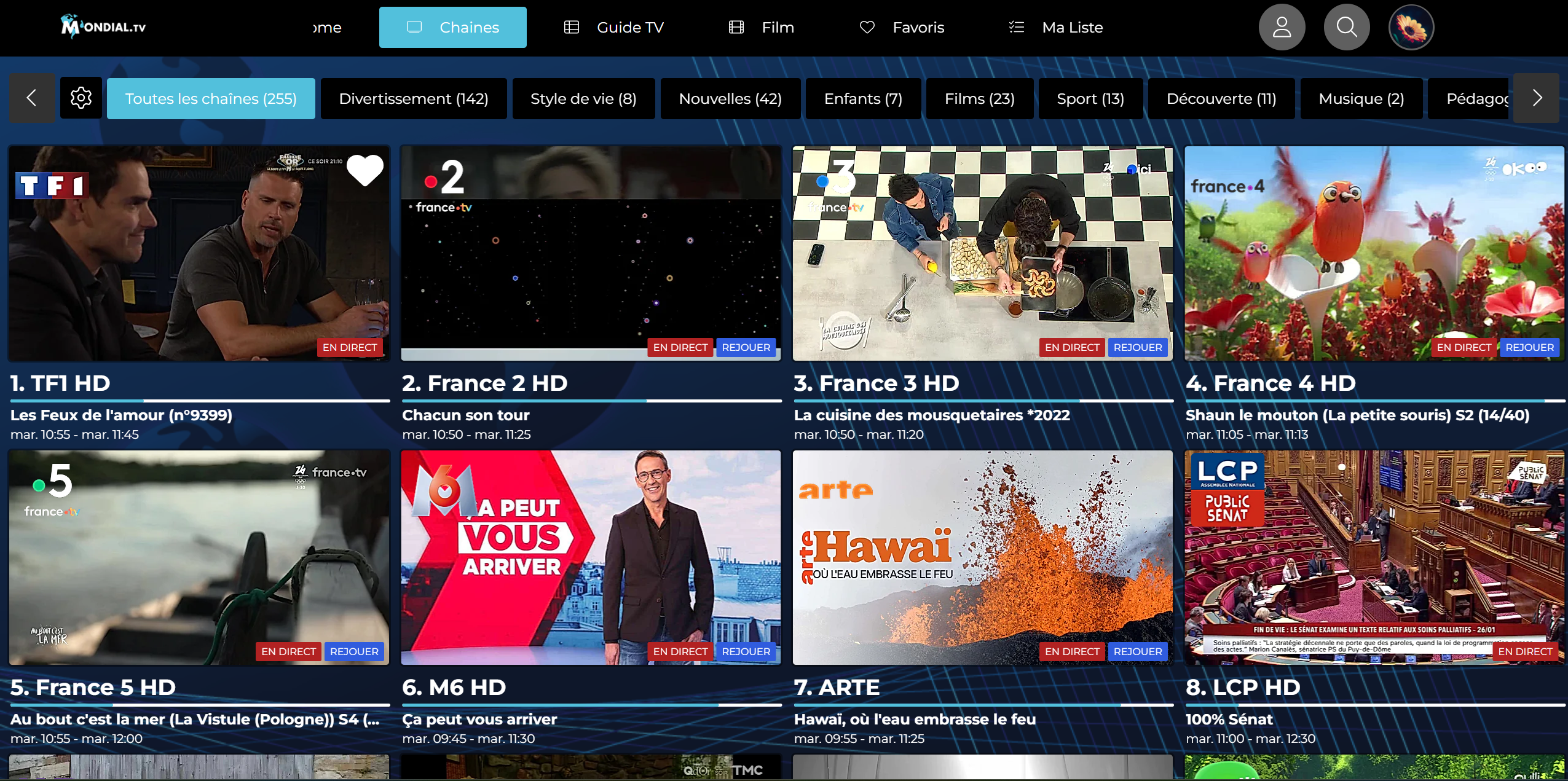Click REJOUER on ARTE
Image resolution: width=1568 pixels, height=781 pixels.
coord(1138,651)
